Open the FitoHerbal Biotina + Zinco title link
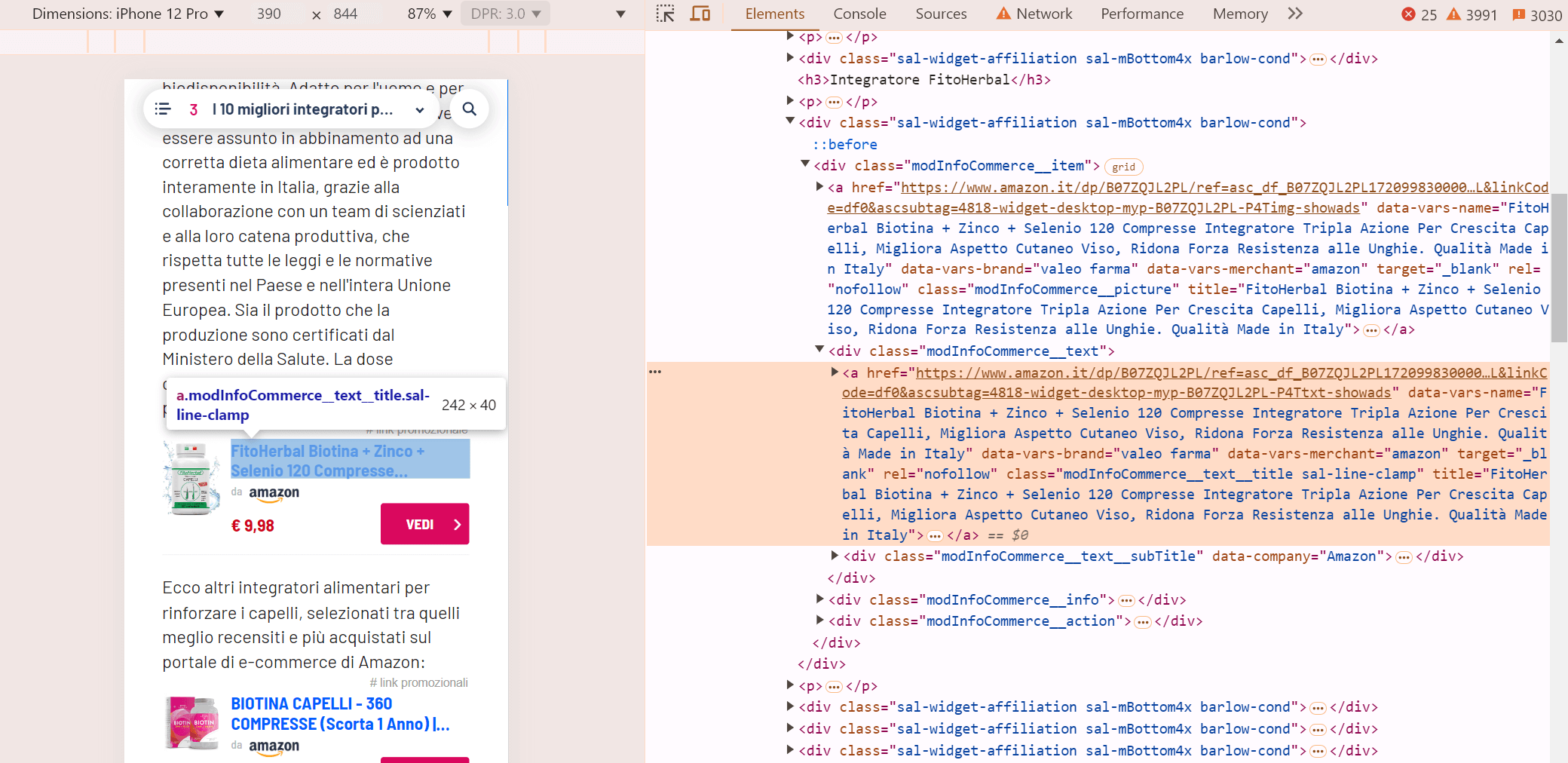 [x=350, y=461]
